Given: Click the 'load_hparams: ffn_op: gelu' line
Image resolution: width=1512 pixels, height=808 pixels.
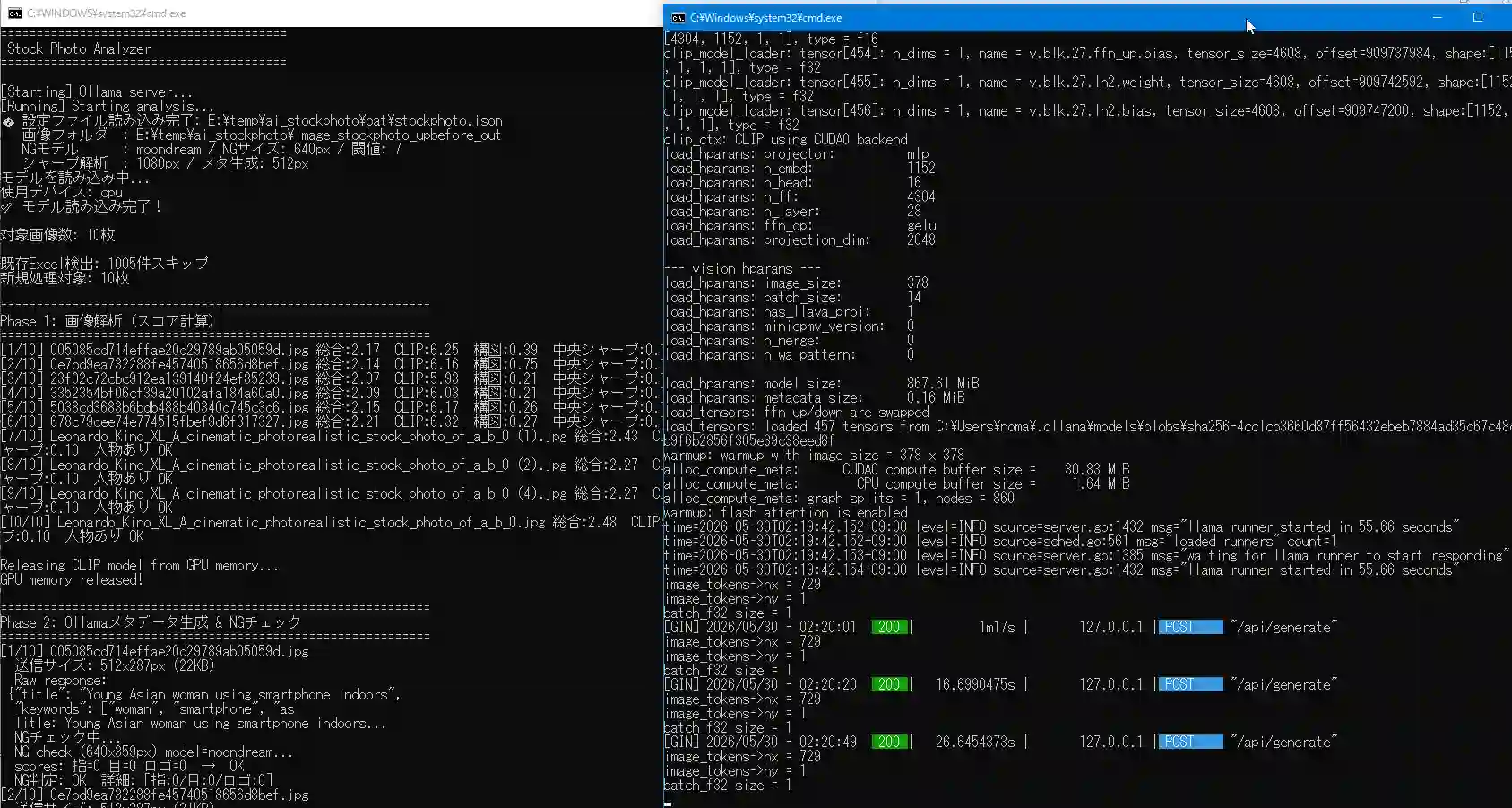Looking at the screenshot, I should tap(800, 225).
